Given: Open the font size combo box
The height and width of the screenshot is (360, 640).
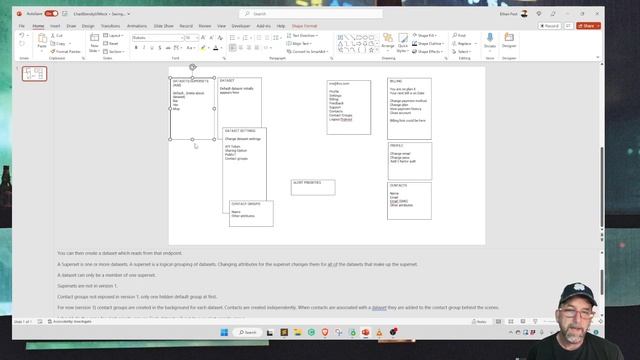Looking at the screenshot, I should pos(191,38).
